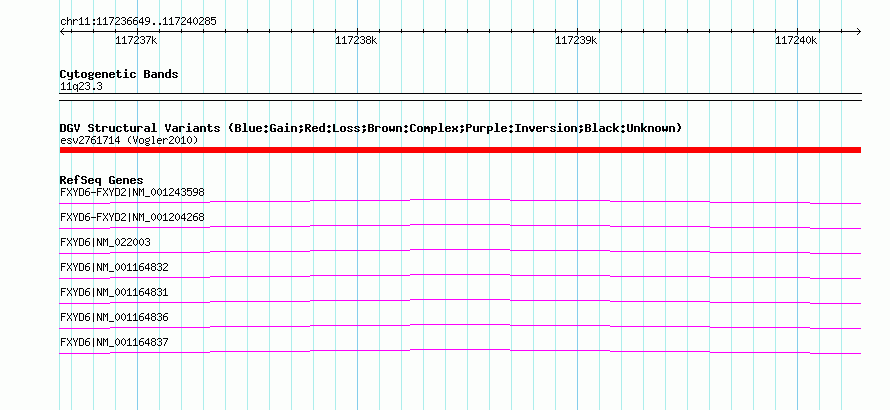Select the FXYD6-FXYD2|NM_001204268 transcript label
This screenshot has height=410, width=890.
coord(132,217)
